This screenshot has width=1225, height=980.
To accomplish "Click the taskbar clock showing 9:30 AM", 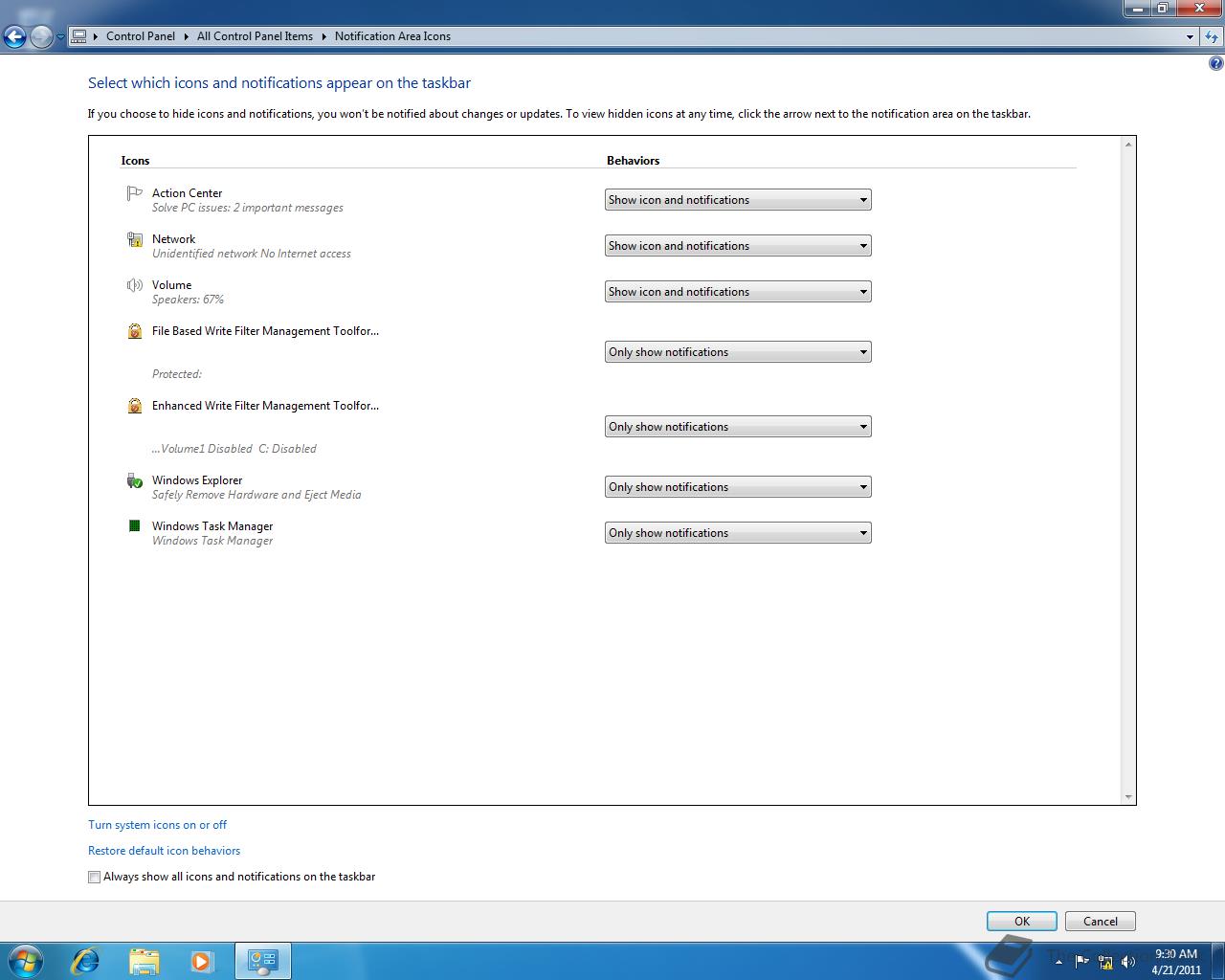I will point(1176,962).
